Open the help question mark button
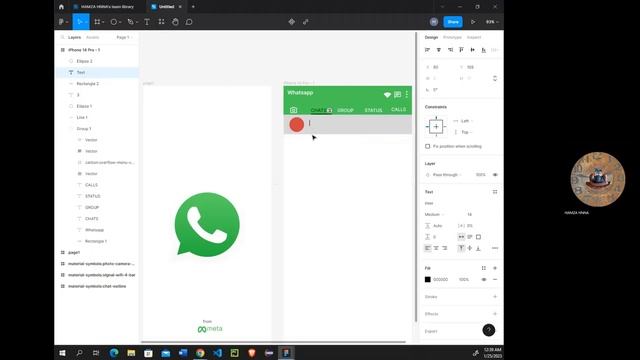 (x=489, y=330)
